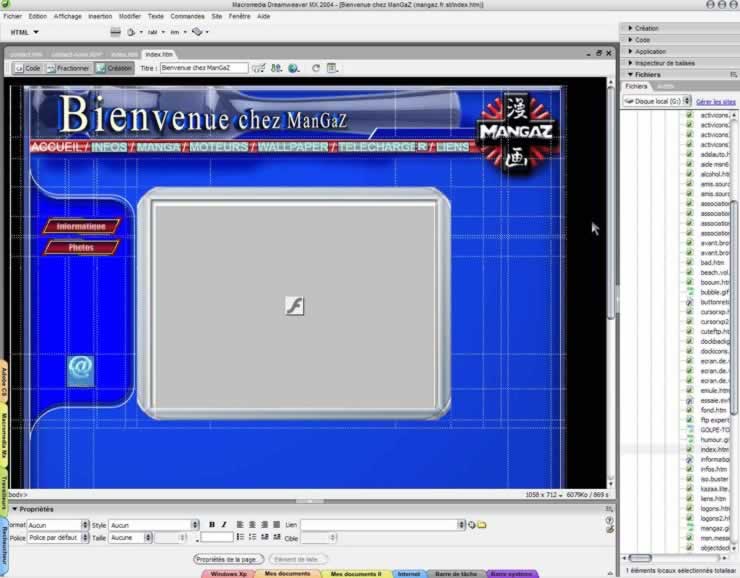Open the Fichier menu
Screen dimensions: 740x578
pyautogui.click(x=13, y=16)
